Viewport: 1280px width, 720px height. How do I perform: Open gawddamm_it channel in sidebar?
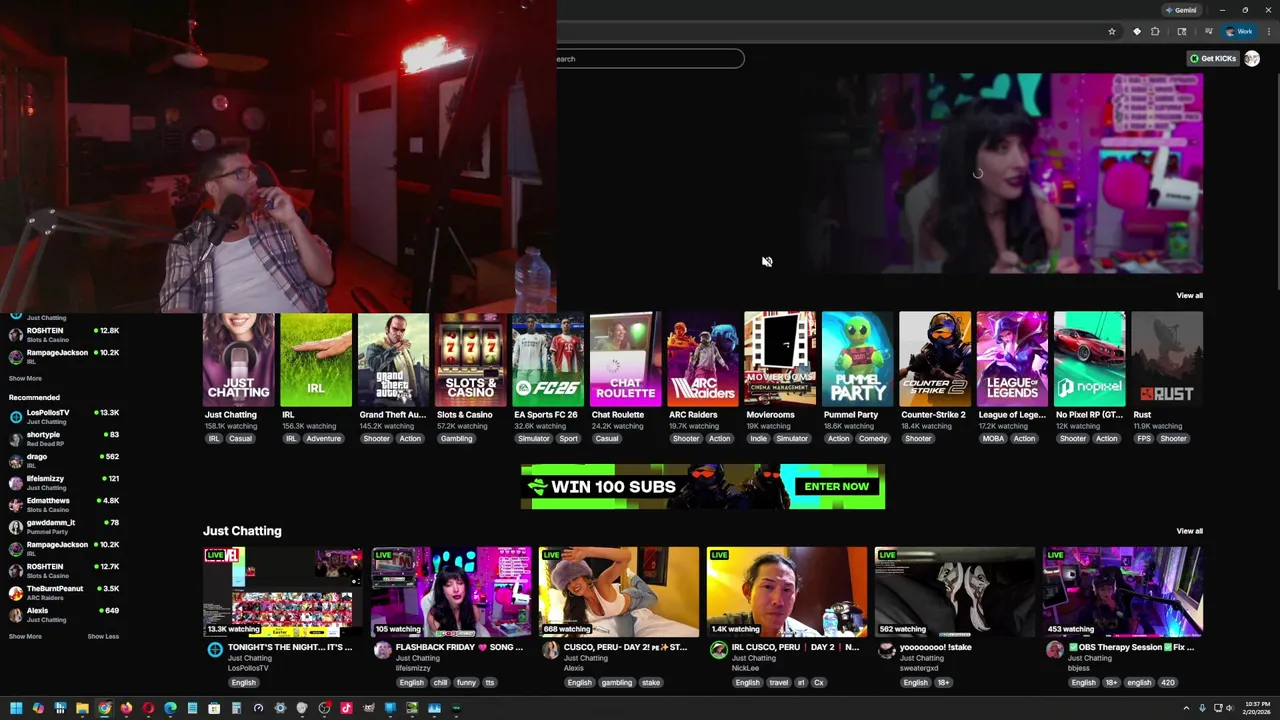(x=64, y=526)
